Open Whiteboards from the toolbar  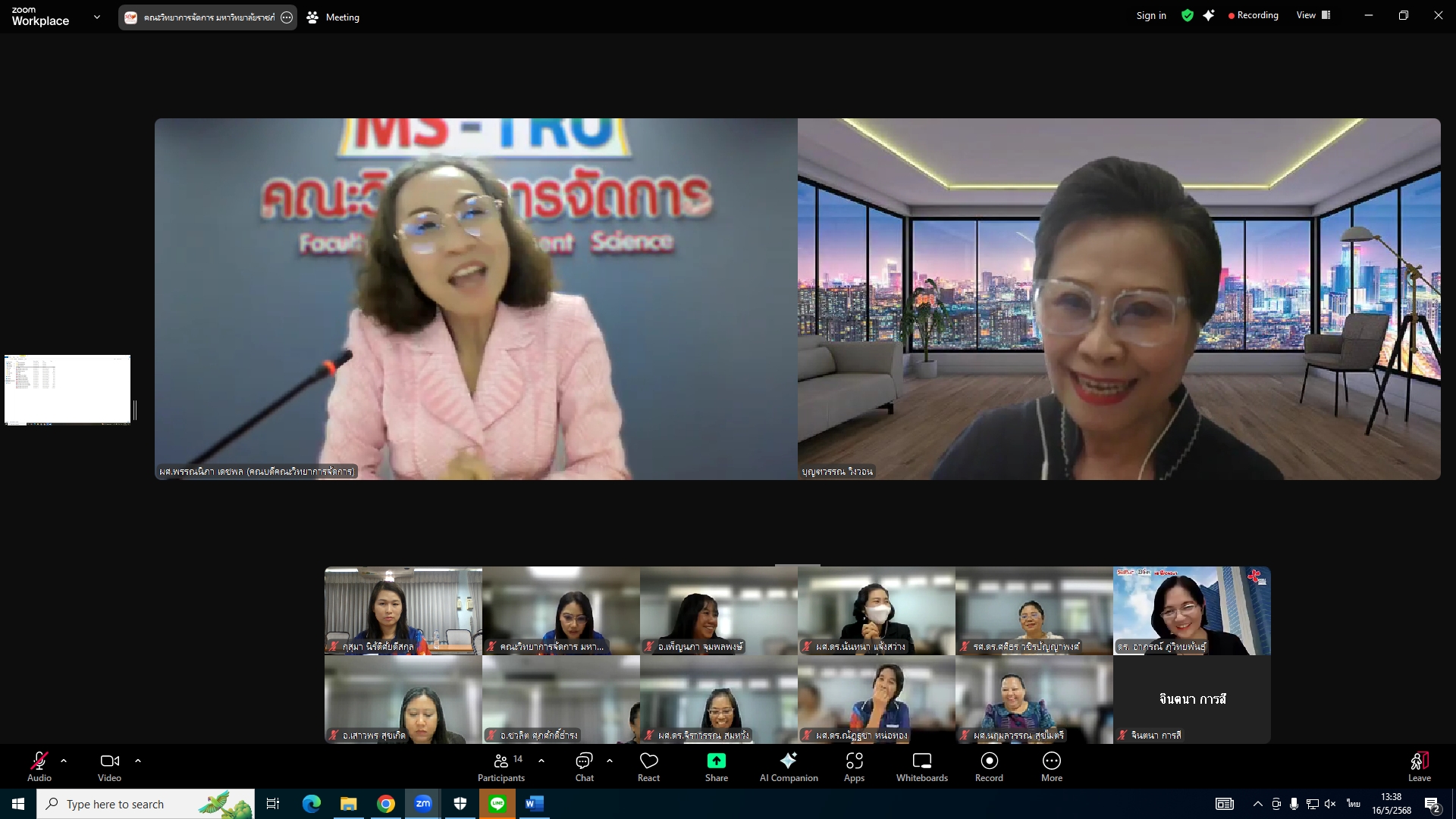(x=921, y=766)
